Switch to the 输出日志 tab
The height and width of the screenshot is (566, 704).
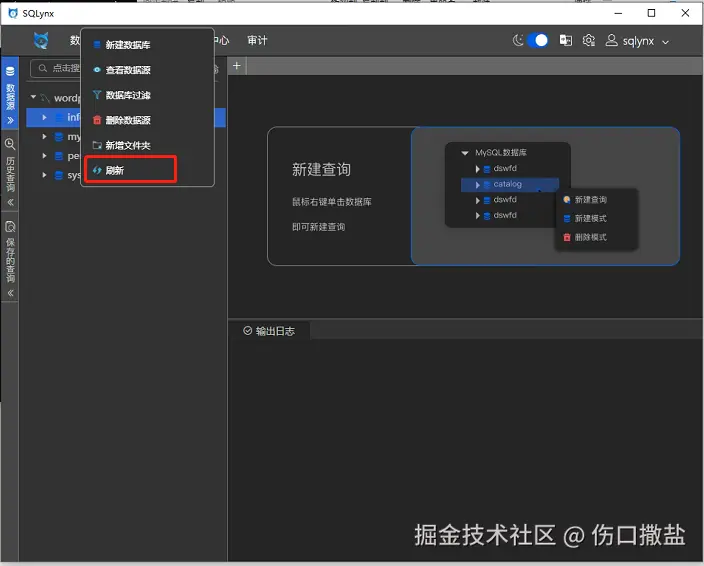(269, 331)
